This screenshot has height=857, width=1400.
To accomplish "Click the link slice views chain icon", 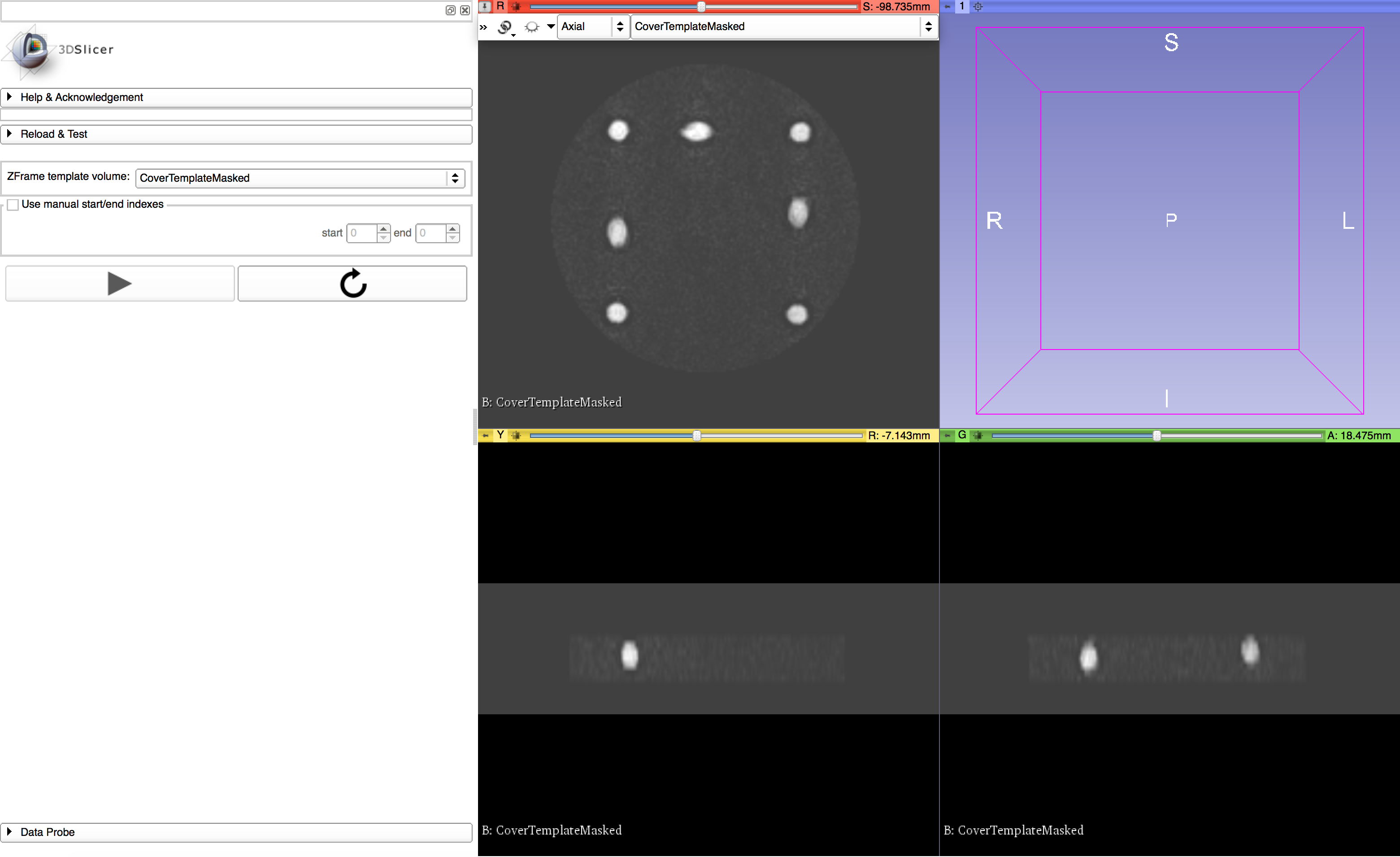I will pyautogui.click(x=504, y=27).
